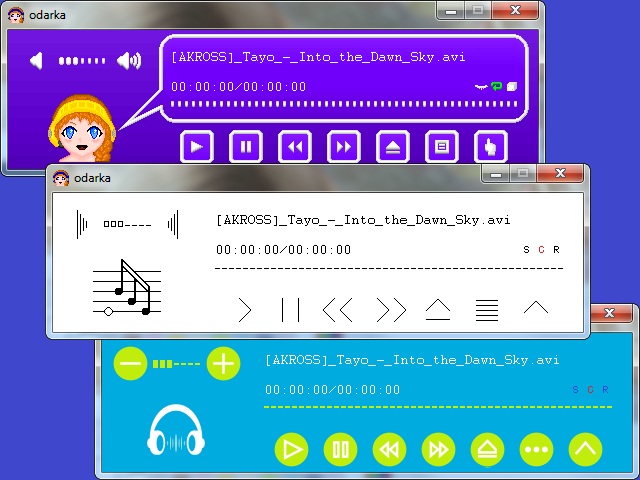Click the green Rewind button in blue window
This screenshot has width=640, height=480.
[x=389, y=449]
